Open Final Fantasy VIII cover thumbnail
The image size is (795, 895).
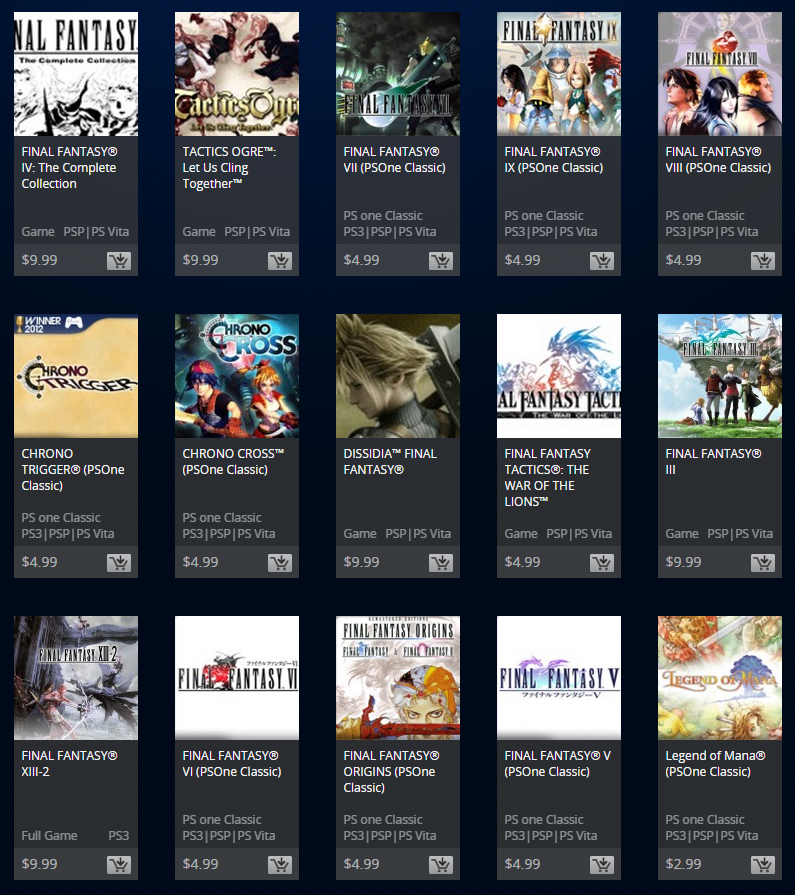pos(719,74)
